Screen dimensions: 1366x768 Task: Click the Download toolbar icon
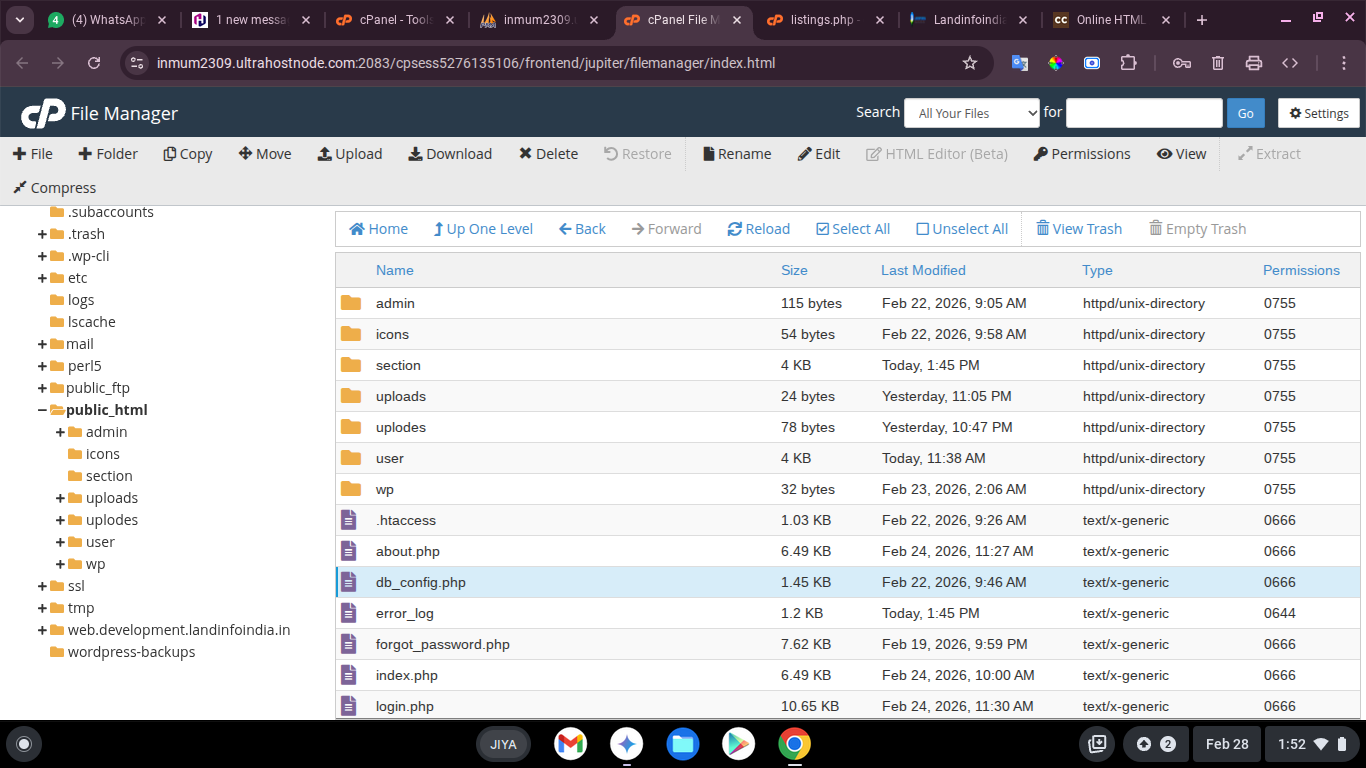(x=415, y=154)
